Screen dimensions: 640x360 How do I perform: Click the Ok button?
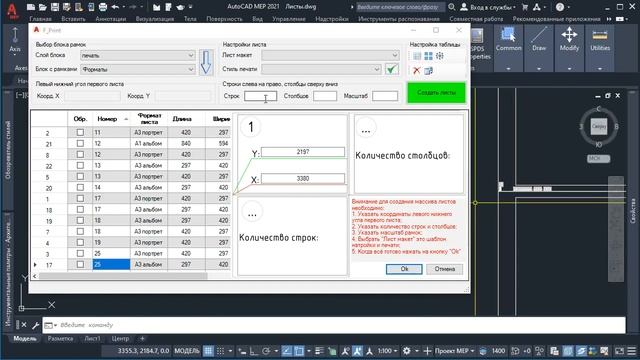(404, 269)
